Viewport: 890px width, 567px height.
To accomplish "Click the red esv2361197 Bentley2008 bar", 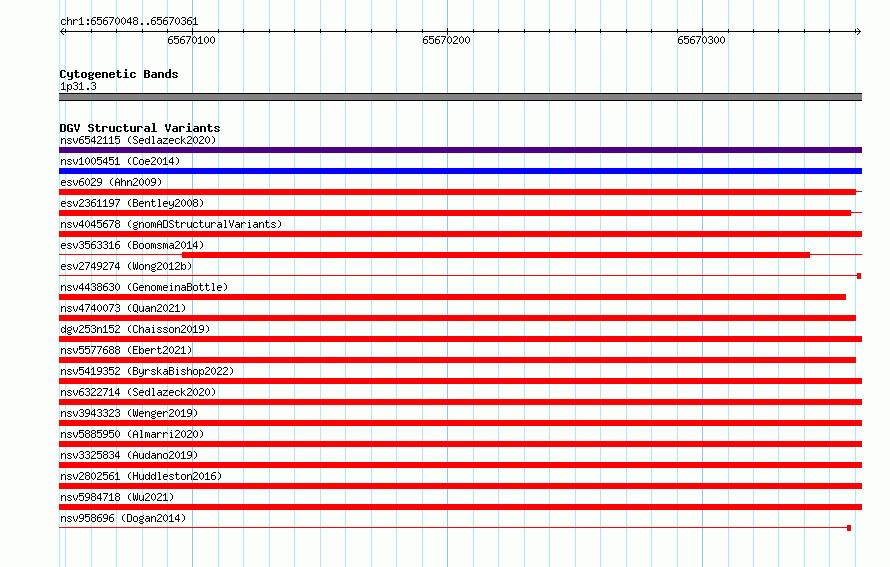I will click(x=455, y=213).
